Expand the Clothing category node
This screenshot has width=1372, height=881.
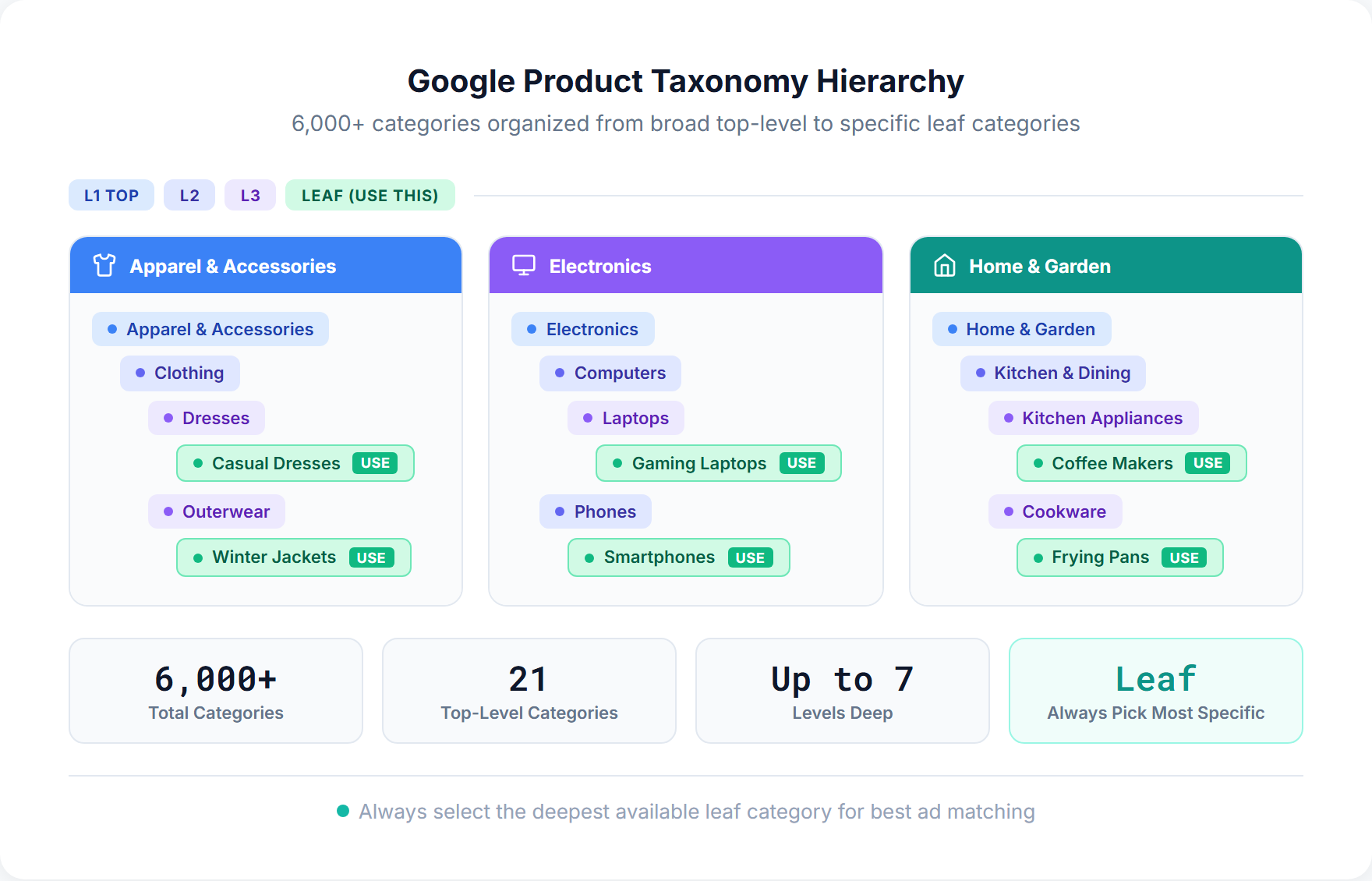click(179, 373)
